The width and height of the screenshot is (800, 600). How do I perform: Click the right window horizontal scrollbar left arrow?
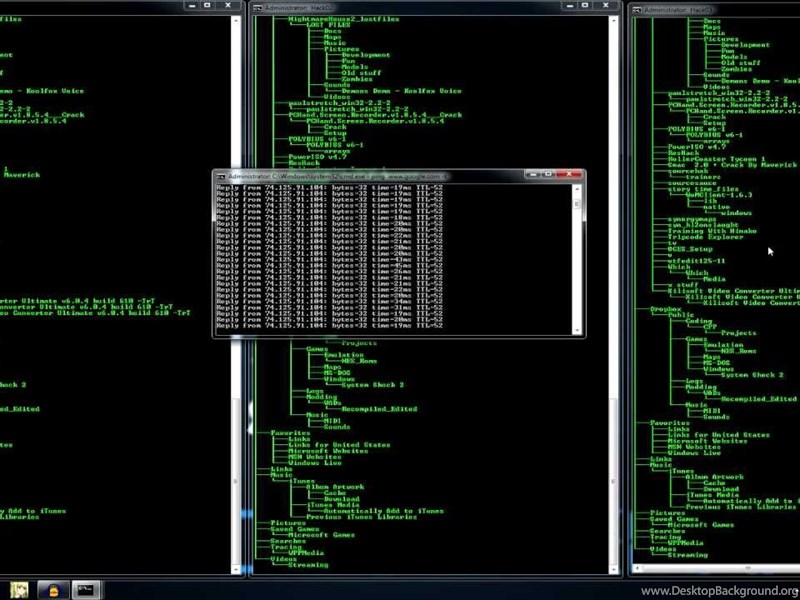point(638,568)
